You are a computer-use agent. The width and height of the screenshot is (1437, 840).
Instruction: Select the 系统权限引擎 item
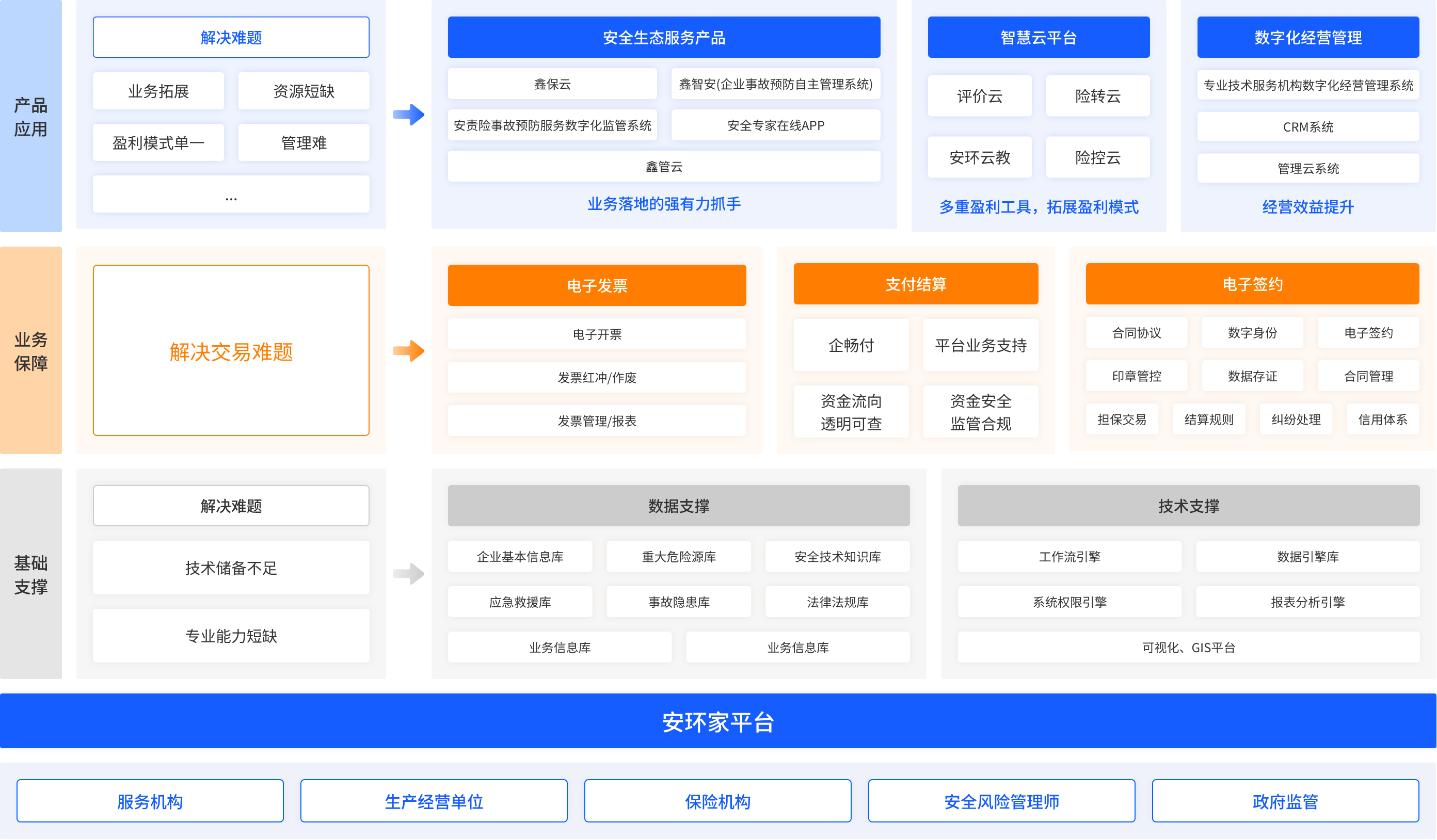coord(1069,602)
